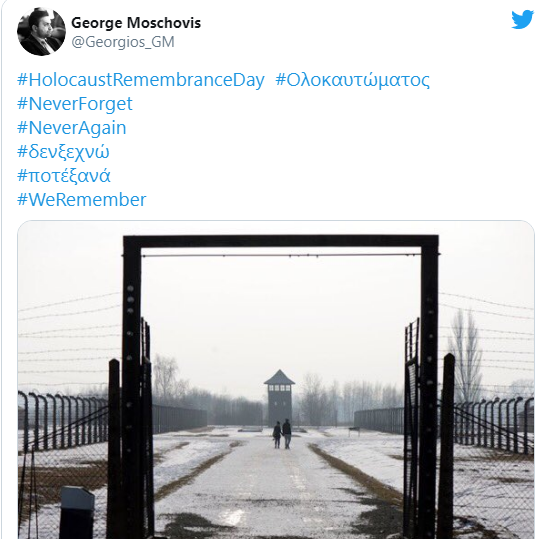Viewport: 540px width, 539px height.
Task: Select the #Ολοκαυτώματος hashtag
Action: point(353,80)
